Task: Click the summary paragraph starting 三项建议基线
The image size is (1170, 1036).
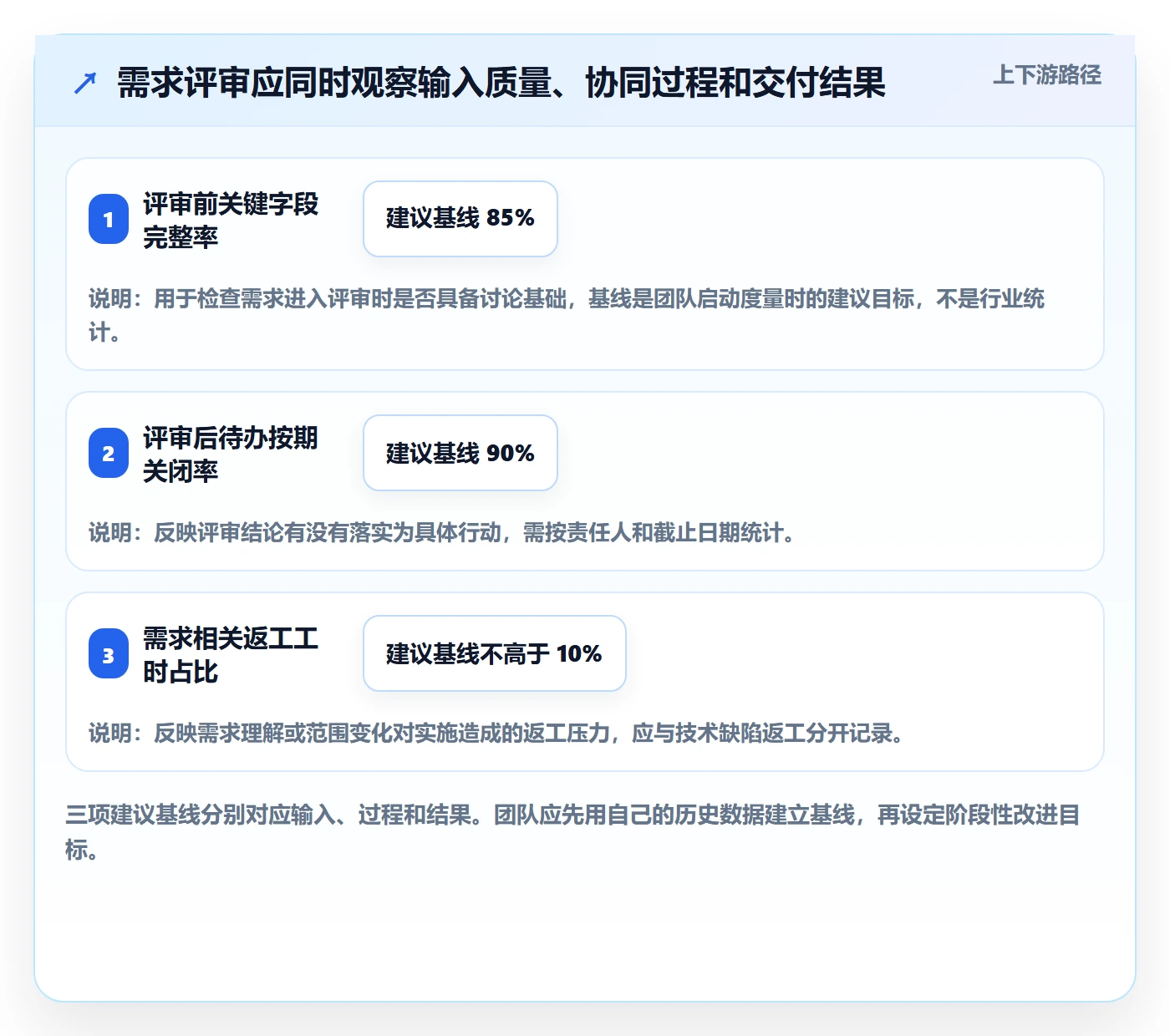Action: pyautogui.click(x=572, y=831)
